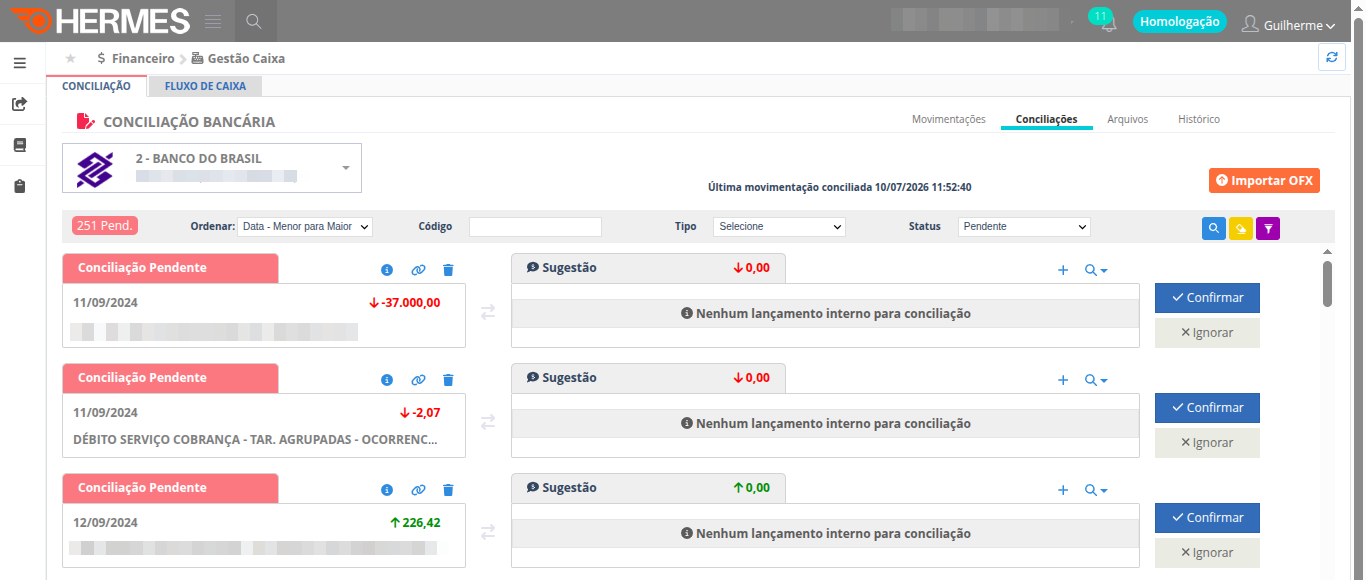
Task: Click the yellow eraser clear-filter button
Action: click(1241, 229)
